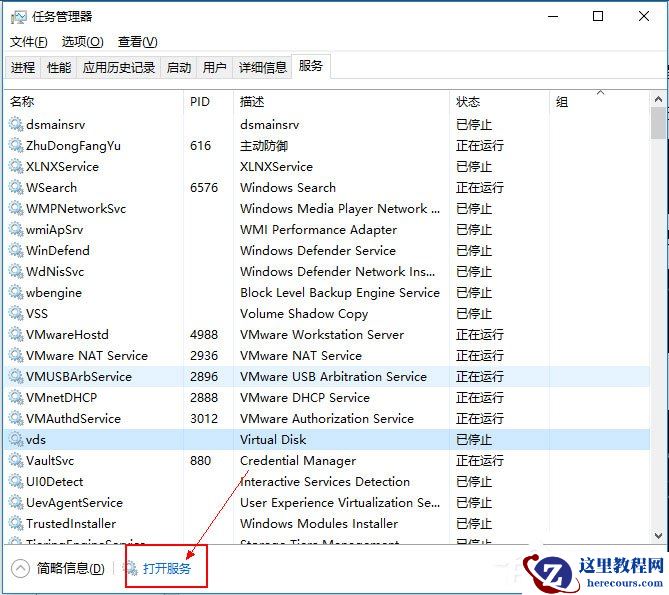Select the Virtual Disk description cell
The image size is (669, 595).
click(273, 439)
